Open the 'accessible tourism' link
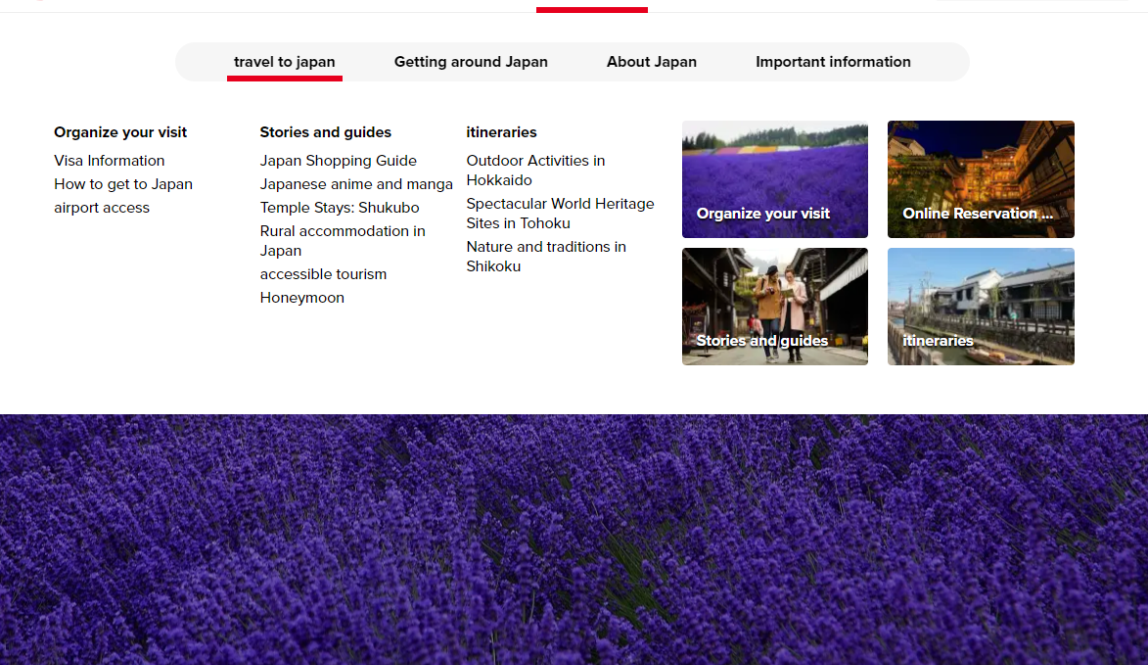Screen dimensions: 1148x665 coord(323,274)
